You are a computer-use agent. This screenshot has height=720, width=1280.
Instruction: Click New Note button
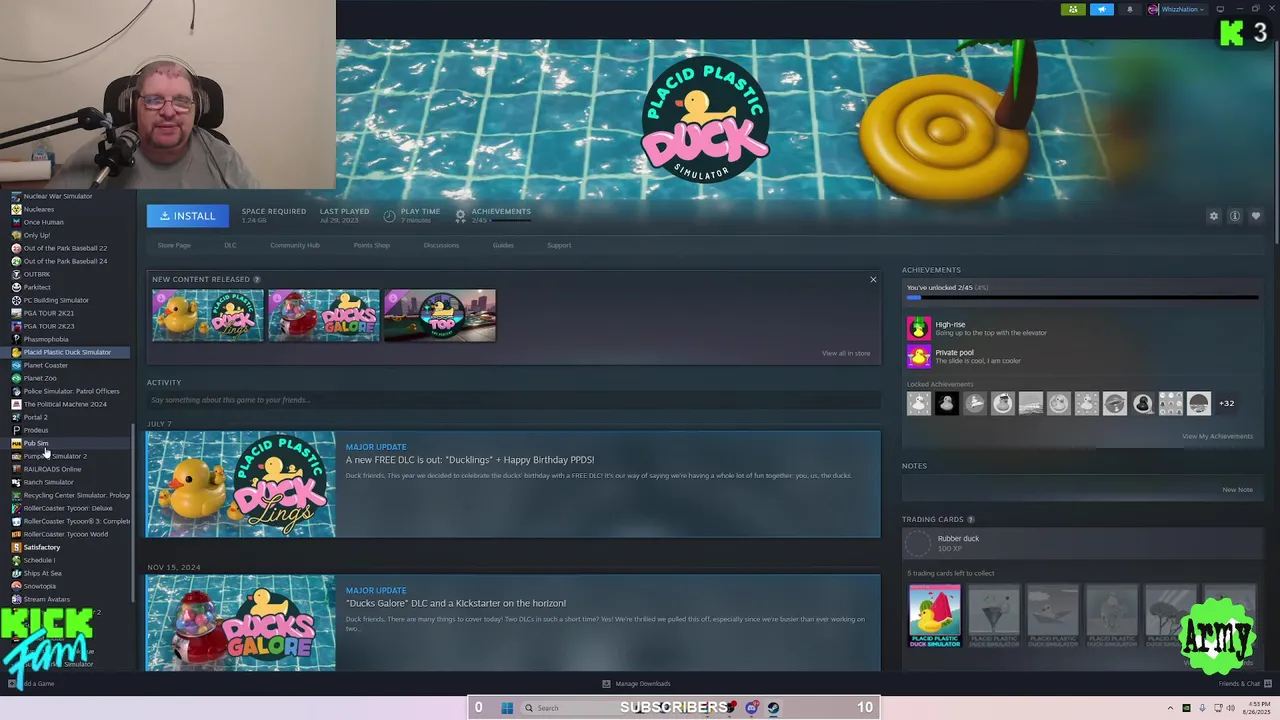1237,490
